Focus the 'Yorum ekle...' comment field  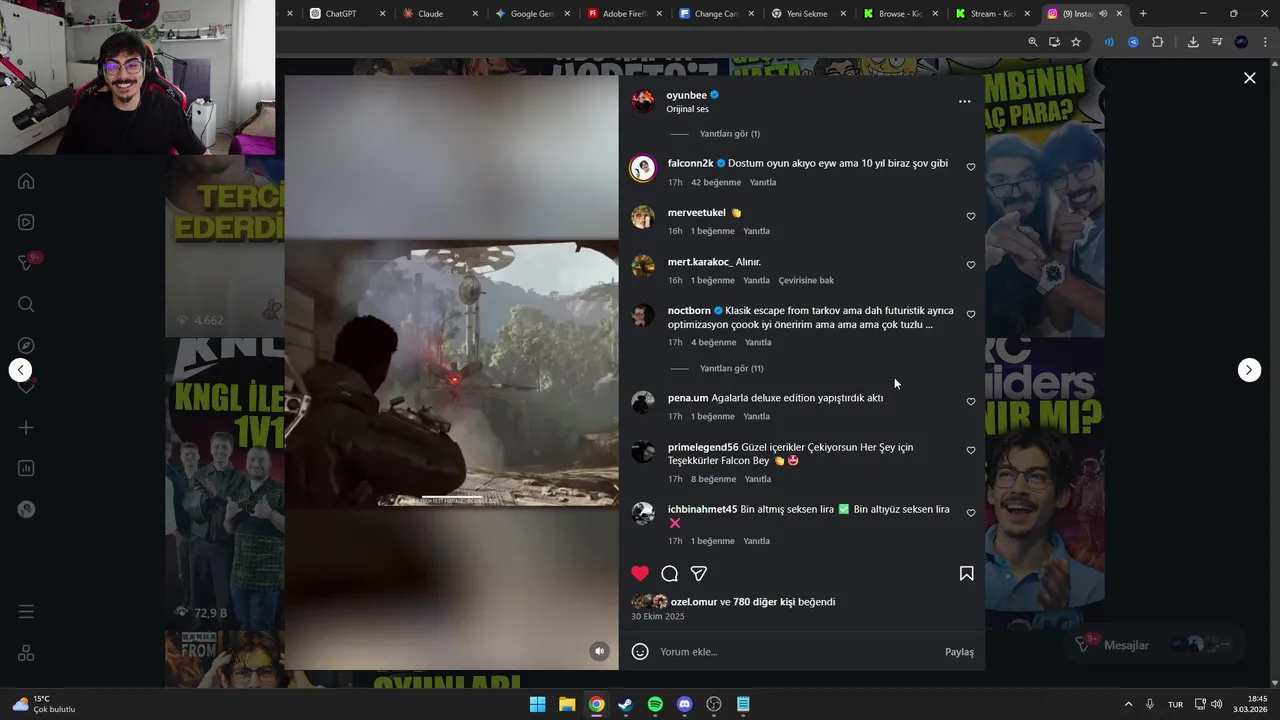pyautogui.click(x=795, y=652)
